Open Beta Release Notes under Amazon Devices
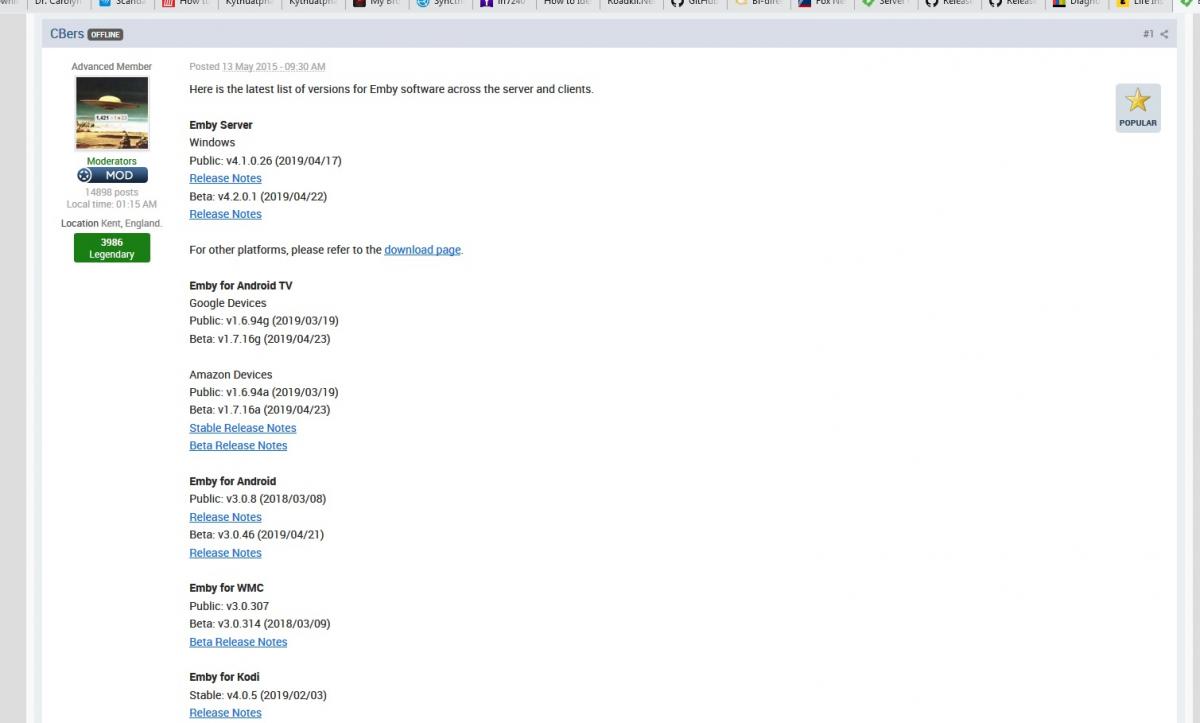 click(x=238, y=446)
